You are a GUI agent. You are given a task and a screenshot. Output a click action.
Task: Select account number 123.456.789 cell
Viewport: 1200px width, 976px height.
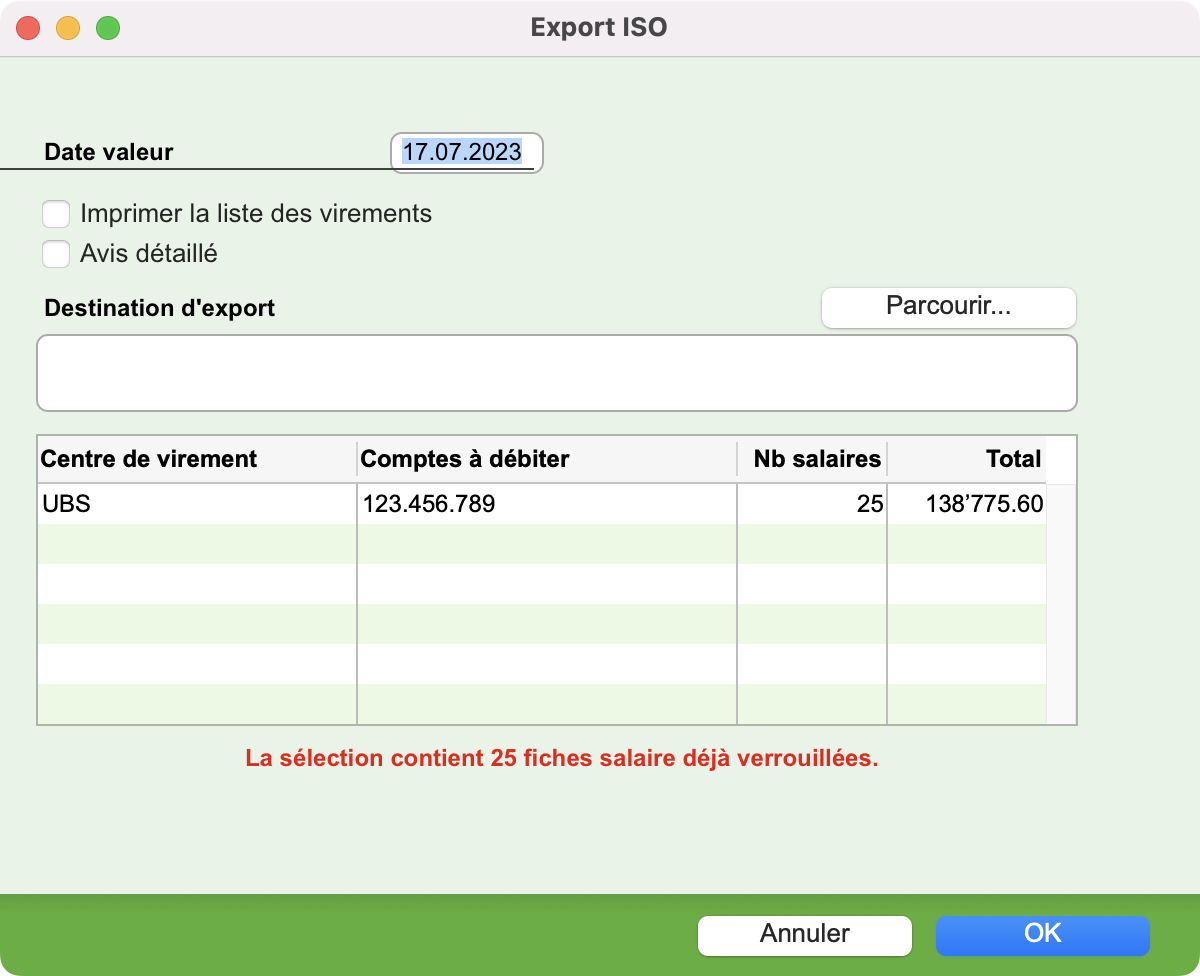click(546, 504)
